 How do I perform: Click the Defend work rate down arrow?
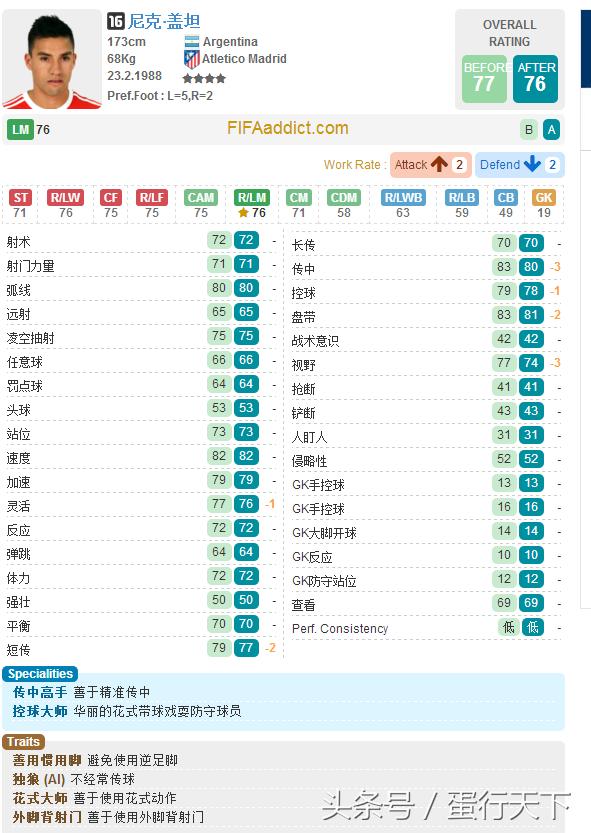coord(532,165)
